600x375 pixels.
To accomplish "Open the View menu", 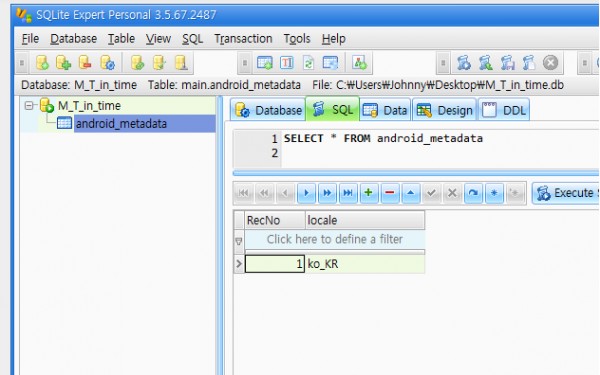I will pyautogui.click(x=158, y=39).
